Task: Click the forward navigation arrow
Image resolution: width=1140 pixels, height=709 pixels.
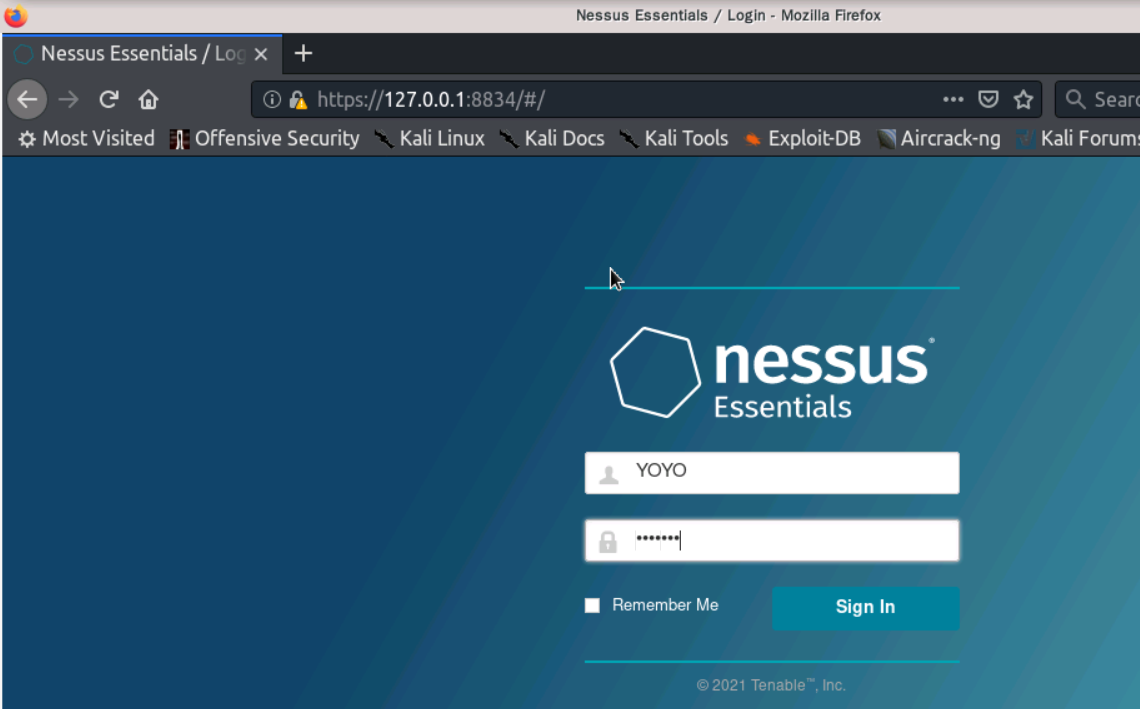Action: [68, 100]
